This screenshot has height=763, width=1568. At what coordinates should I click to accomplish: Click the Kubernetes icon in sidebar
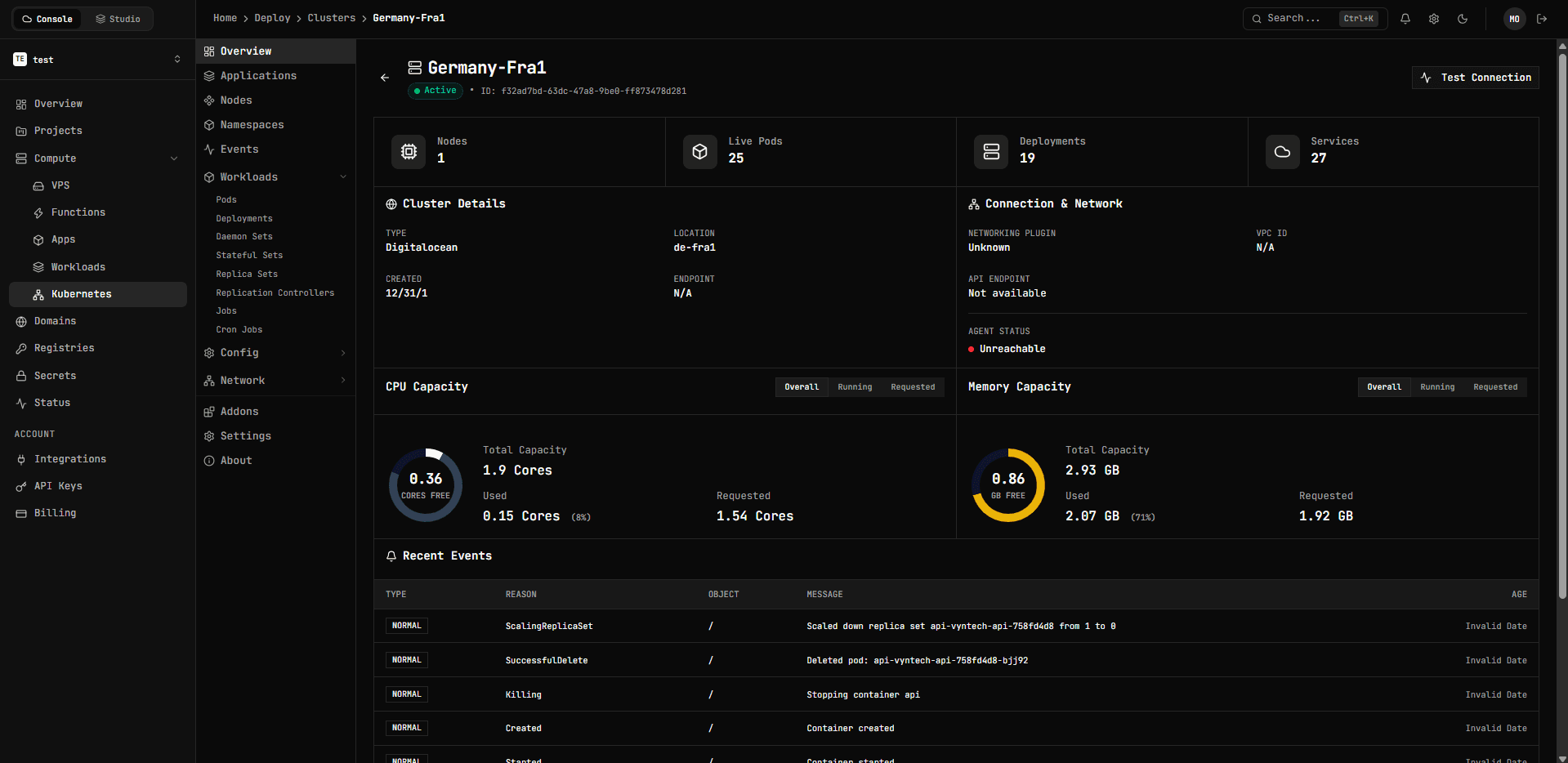point(38,294)
